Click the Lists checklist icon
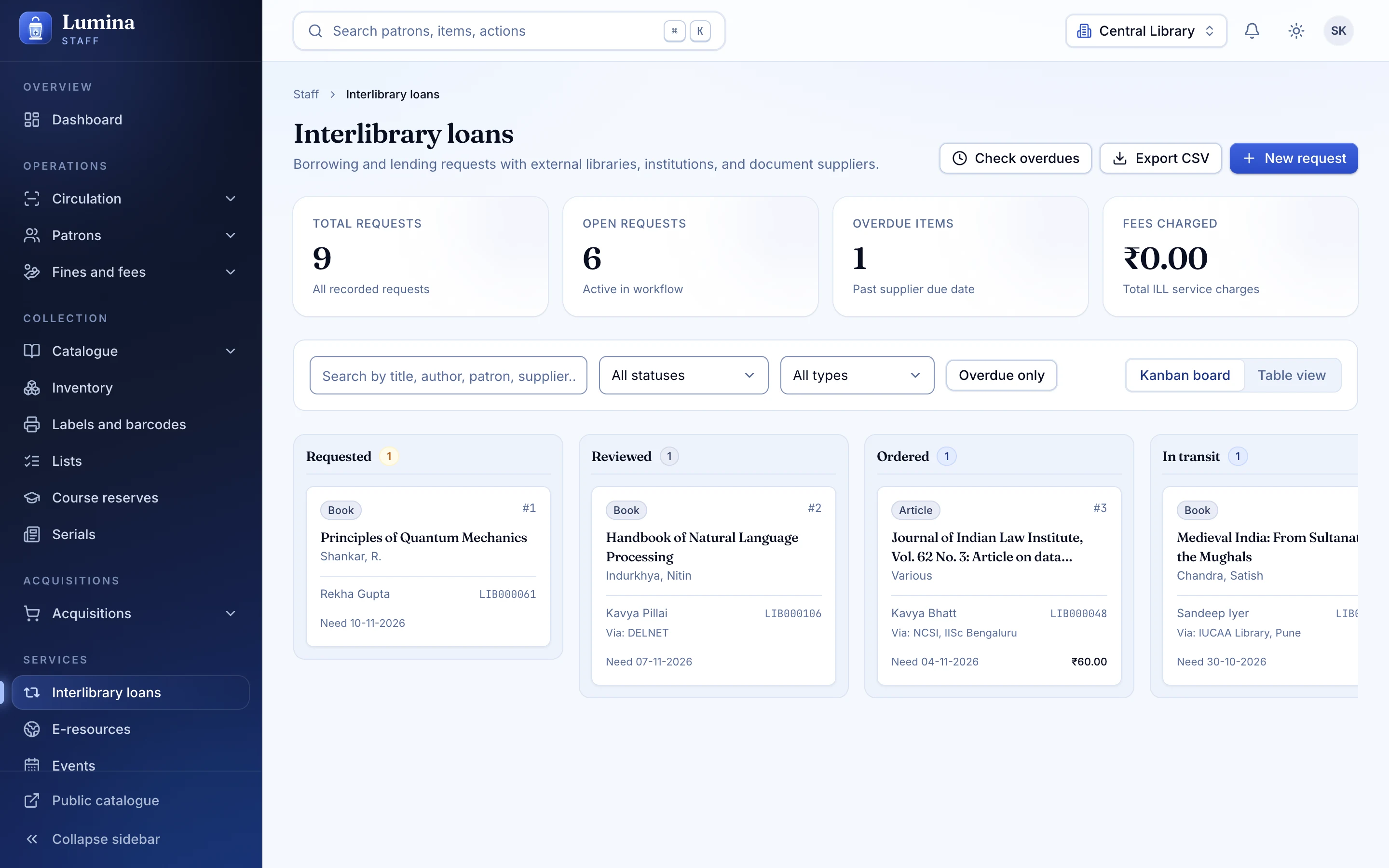This screenshot has height=868, width=1389. tap(31, 461)
